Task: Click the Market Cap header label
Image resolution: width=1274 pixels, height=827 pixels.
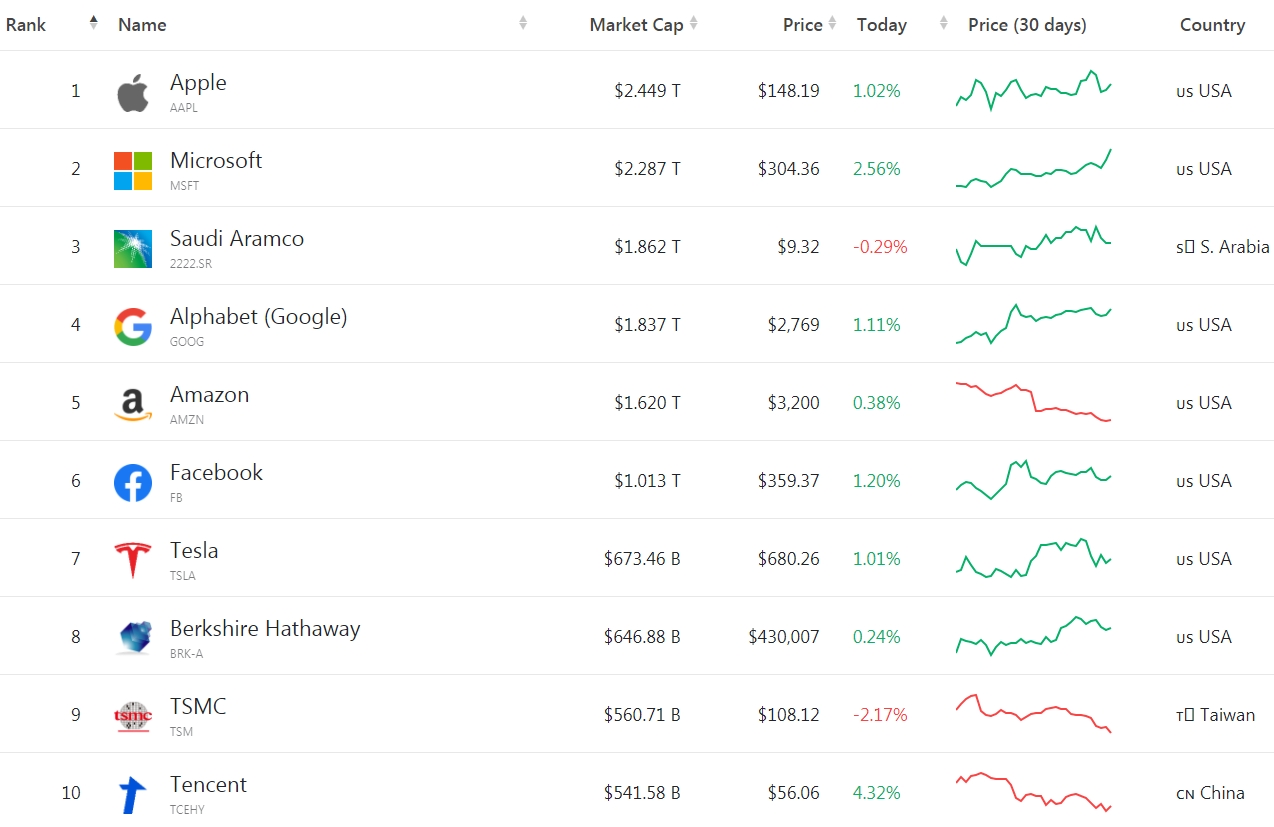Action: point(636,25)
